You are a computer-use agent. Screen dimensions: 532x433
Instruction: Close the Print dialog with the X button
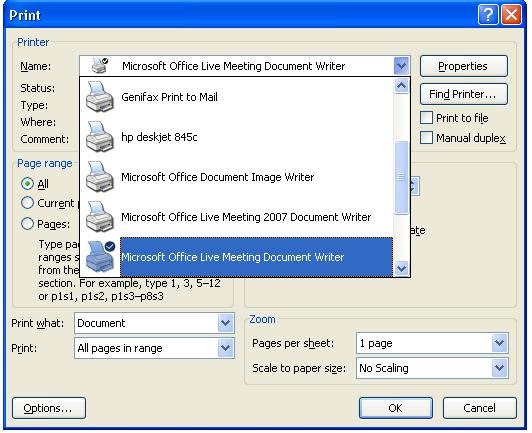(x=511, y=15)
